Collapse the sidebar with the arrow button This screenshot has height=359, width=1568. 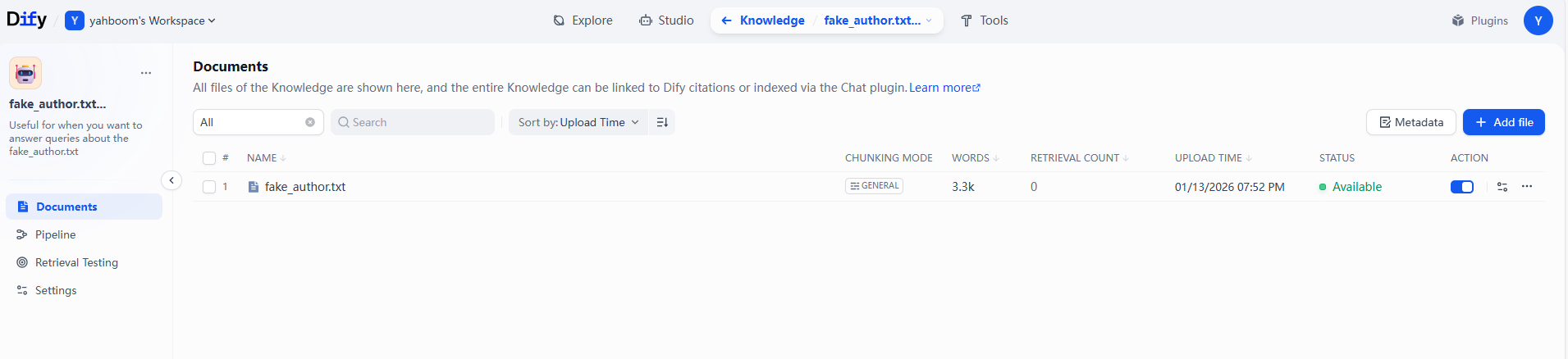point(171,180)
